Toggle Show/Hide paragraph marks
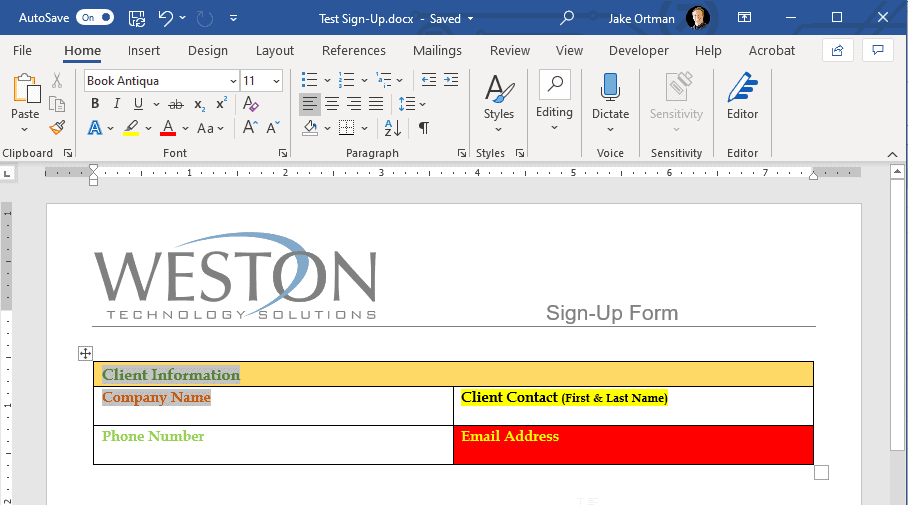Image resolution: width=908 pixels, height=505 pixels. click(424, 128)
